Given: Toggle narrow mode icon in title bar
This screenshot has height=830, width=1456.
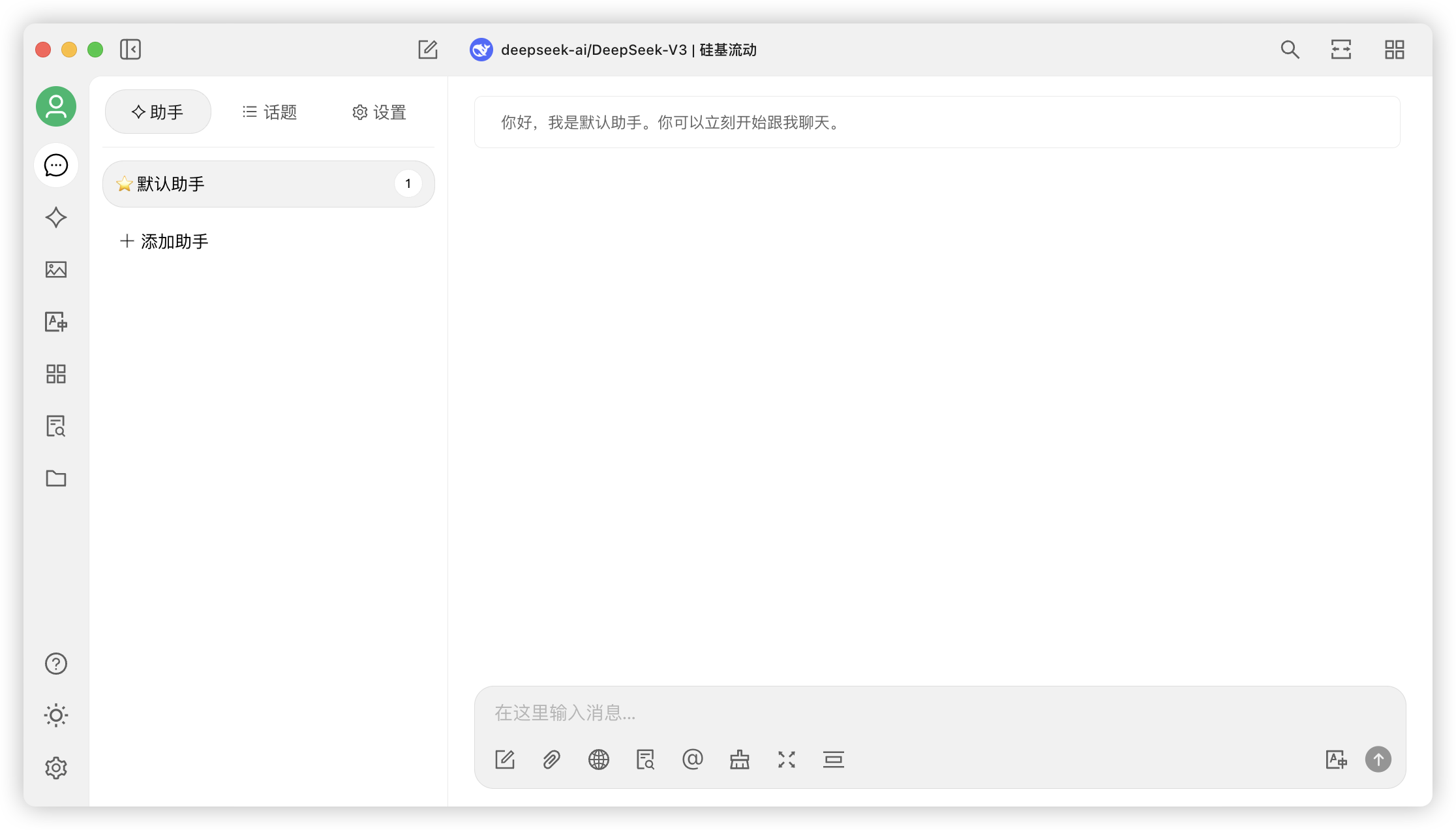Looking at the screenshot, I should (x=1341, y=50).
